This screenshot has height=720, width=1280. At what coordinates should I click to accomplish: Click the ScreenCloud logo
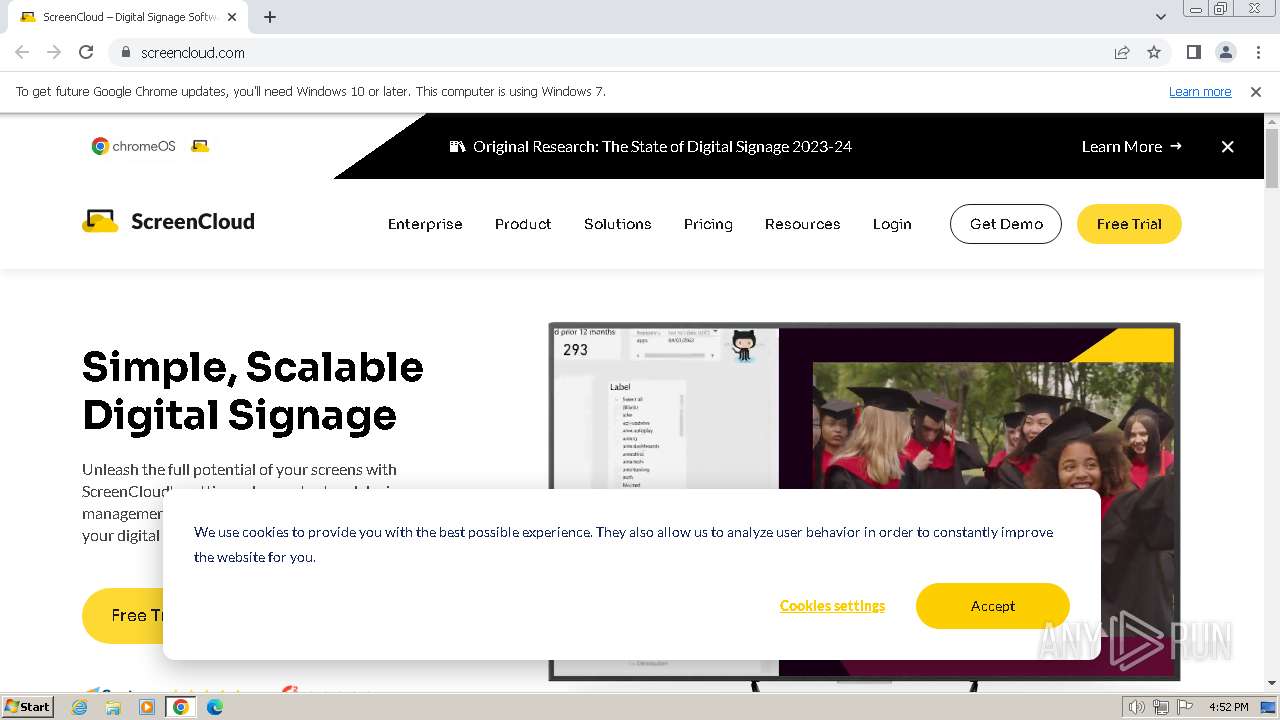pos(168,221)
